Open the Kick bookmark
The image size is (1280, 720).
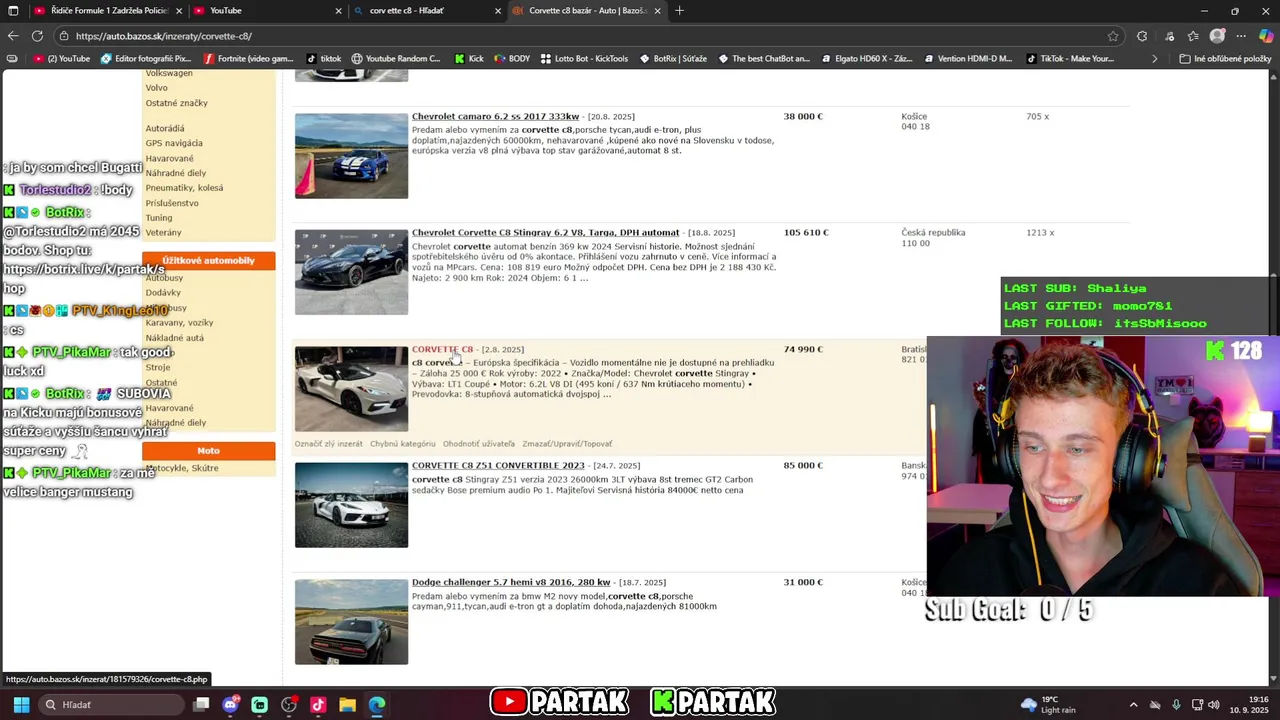(x=469, y=59)
